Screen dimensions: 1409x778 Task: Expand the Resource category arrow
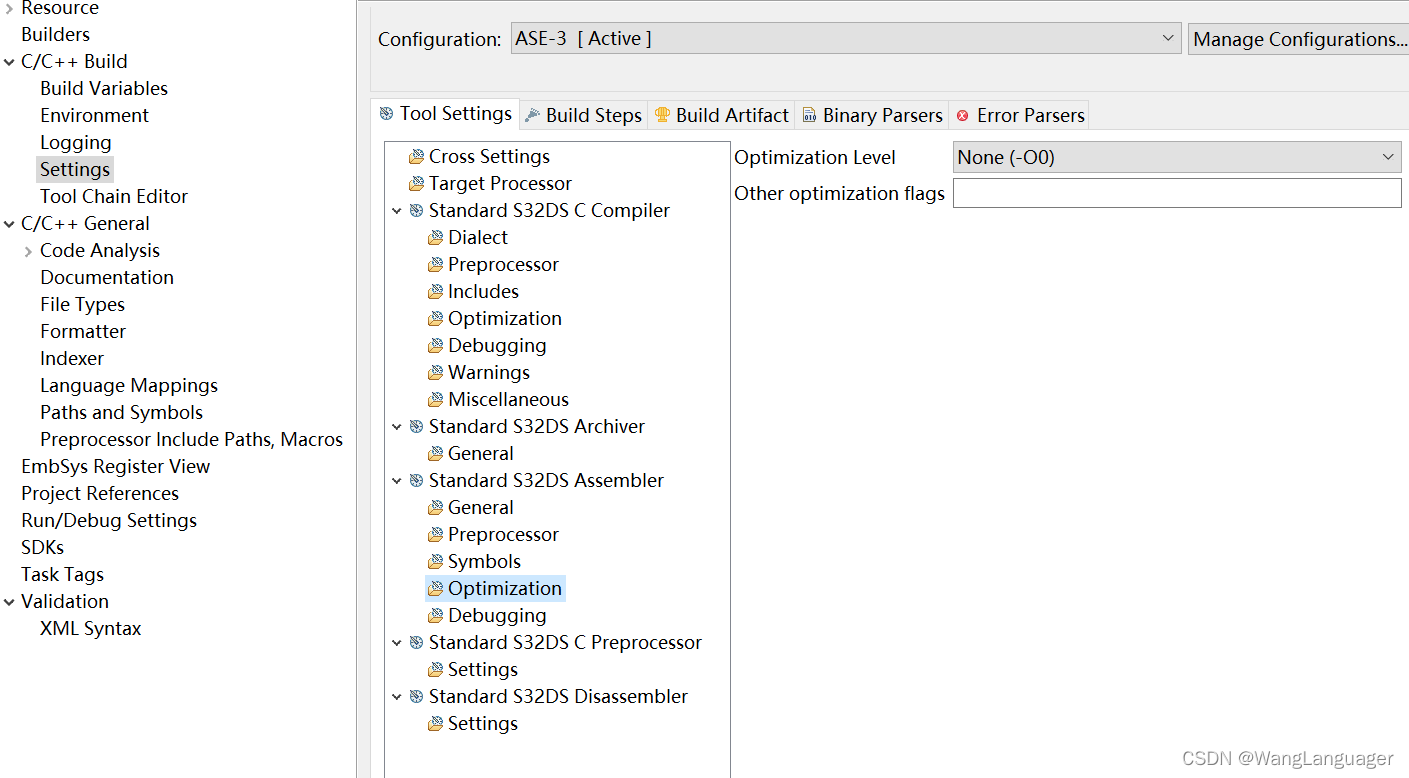[x=9, y=8]
